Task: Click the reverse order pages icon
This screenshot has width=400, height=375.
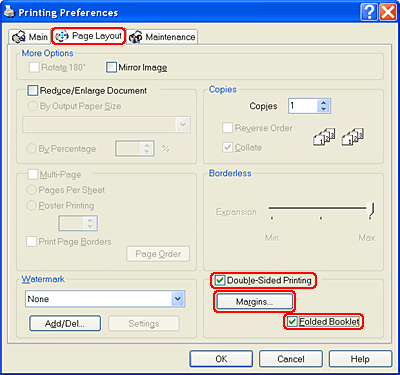Action: tap(353, 137)
